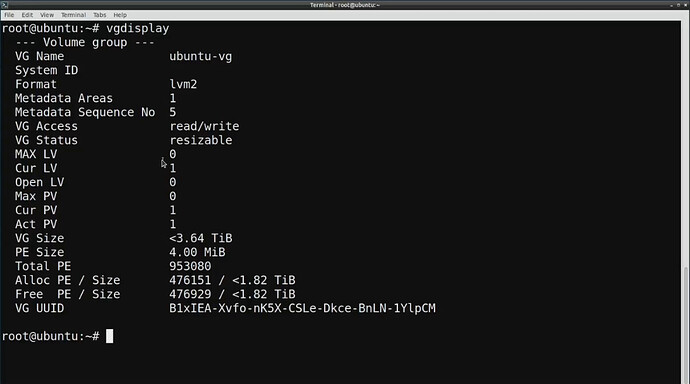The width and height of the screenshot is (690, 384).
Task: Click the Terminal window title bar
Action: [x=345, y=5]
